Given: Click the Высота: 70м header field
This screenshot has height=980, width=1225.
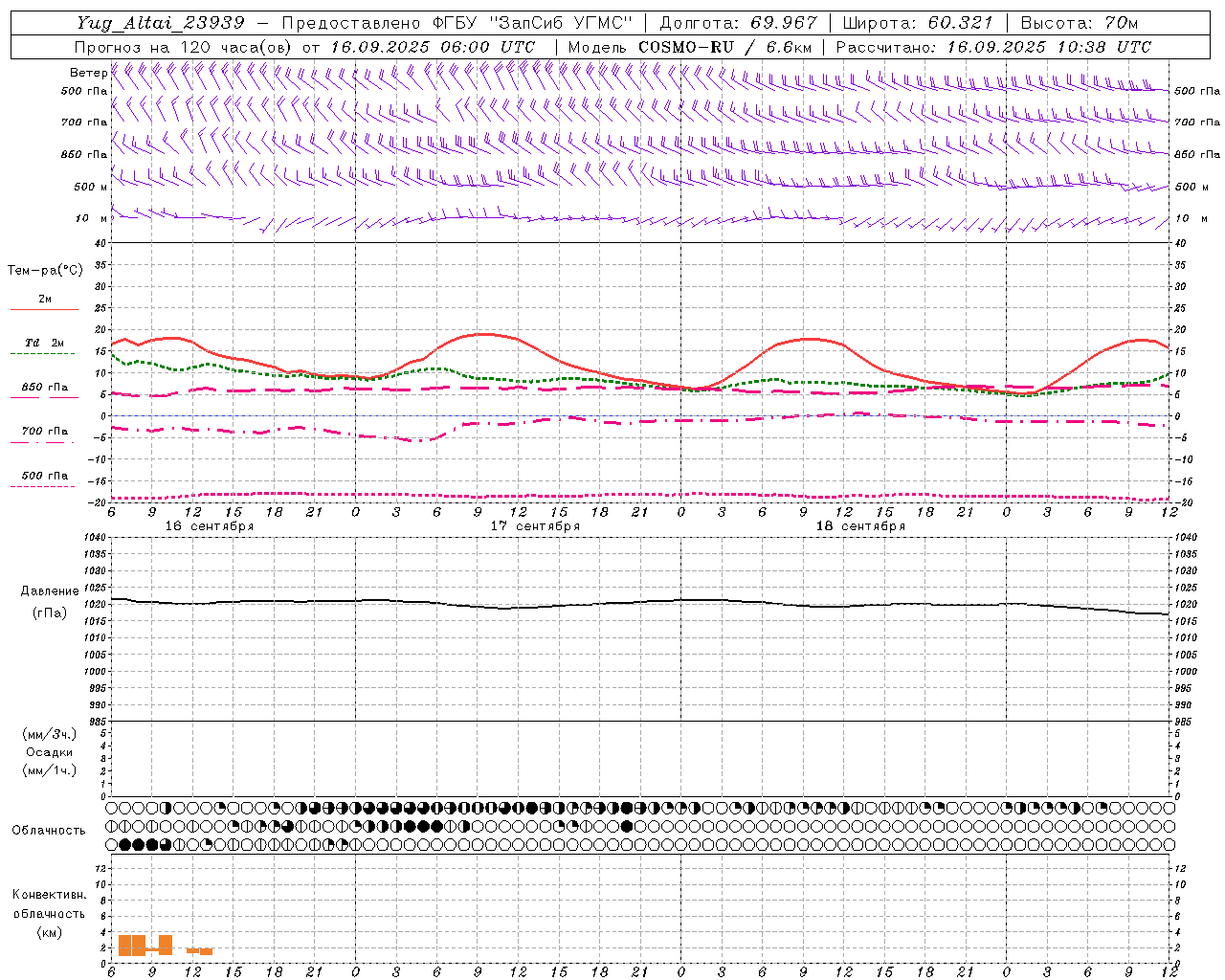Looking at the screenshot, I should (1080, 23).
